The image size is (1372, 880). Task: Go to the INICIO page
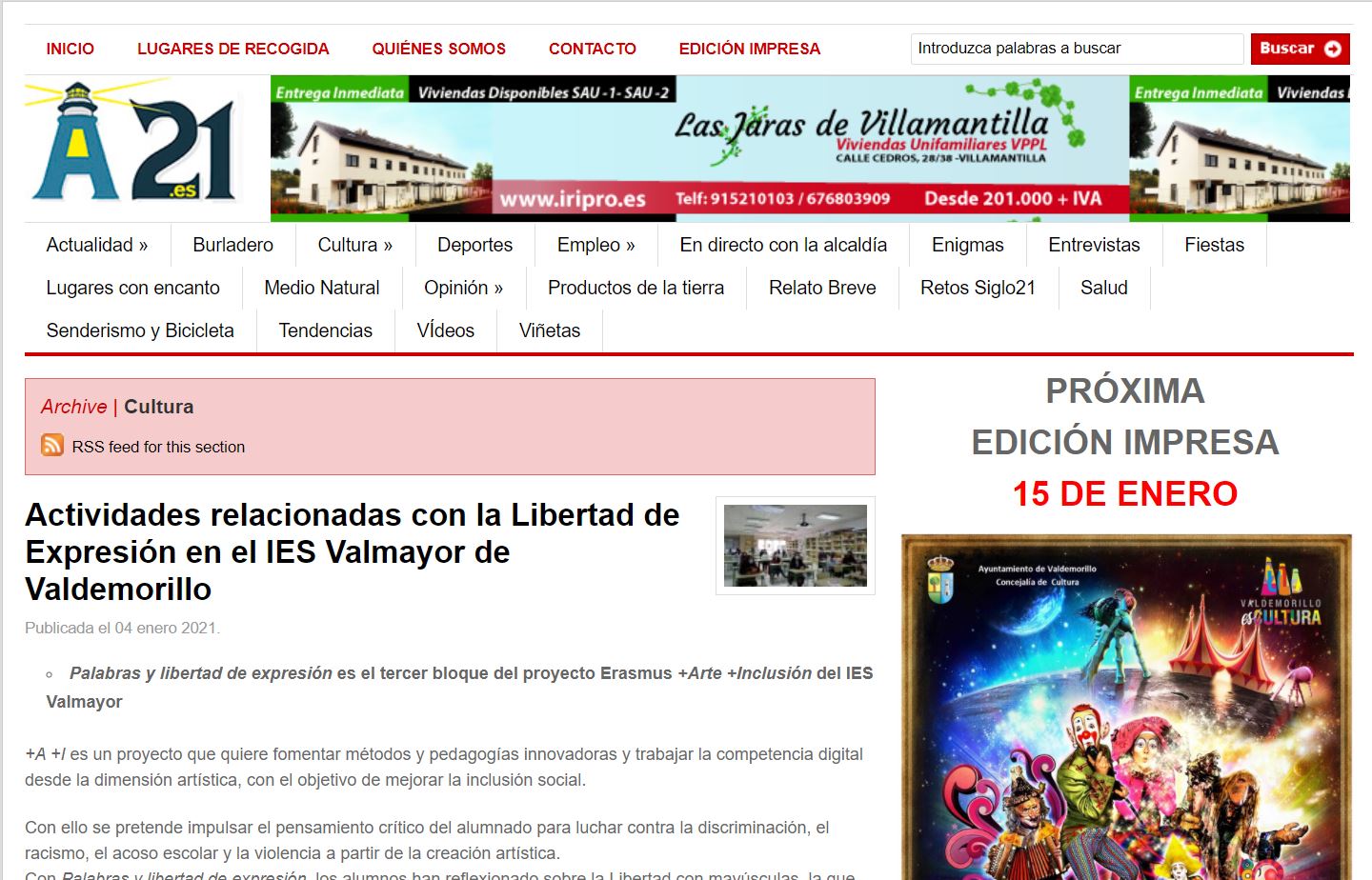point(71,49)
